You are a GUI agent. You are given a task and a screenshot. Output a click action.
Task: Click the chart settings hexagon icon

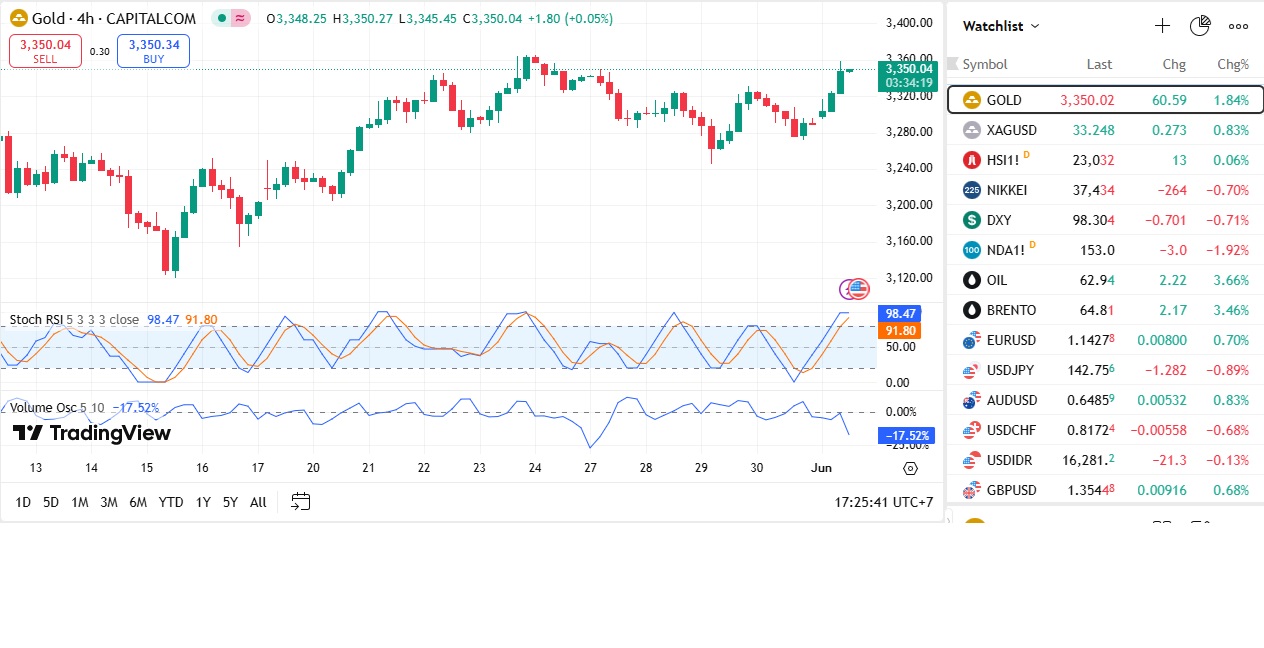(910, 468)
